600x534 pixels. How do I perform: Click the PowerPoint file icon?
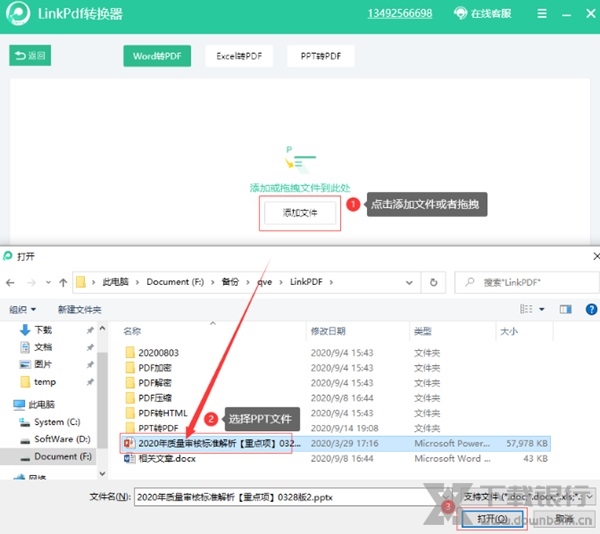pyautogui.click(x=129, y=443)
